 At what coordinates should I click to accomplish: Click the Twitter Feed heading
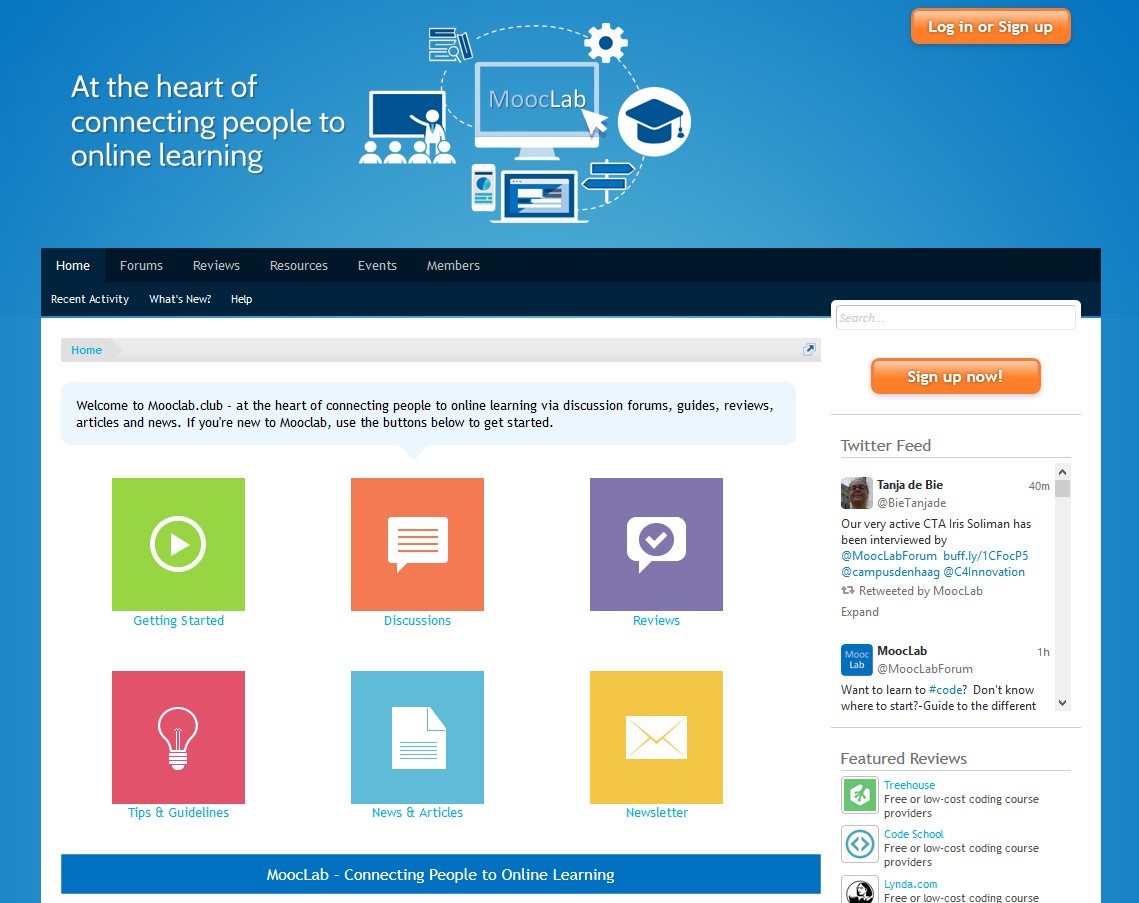(x=885, y=445)
